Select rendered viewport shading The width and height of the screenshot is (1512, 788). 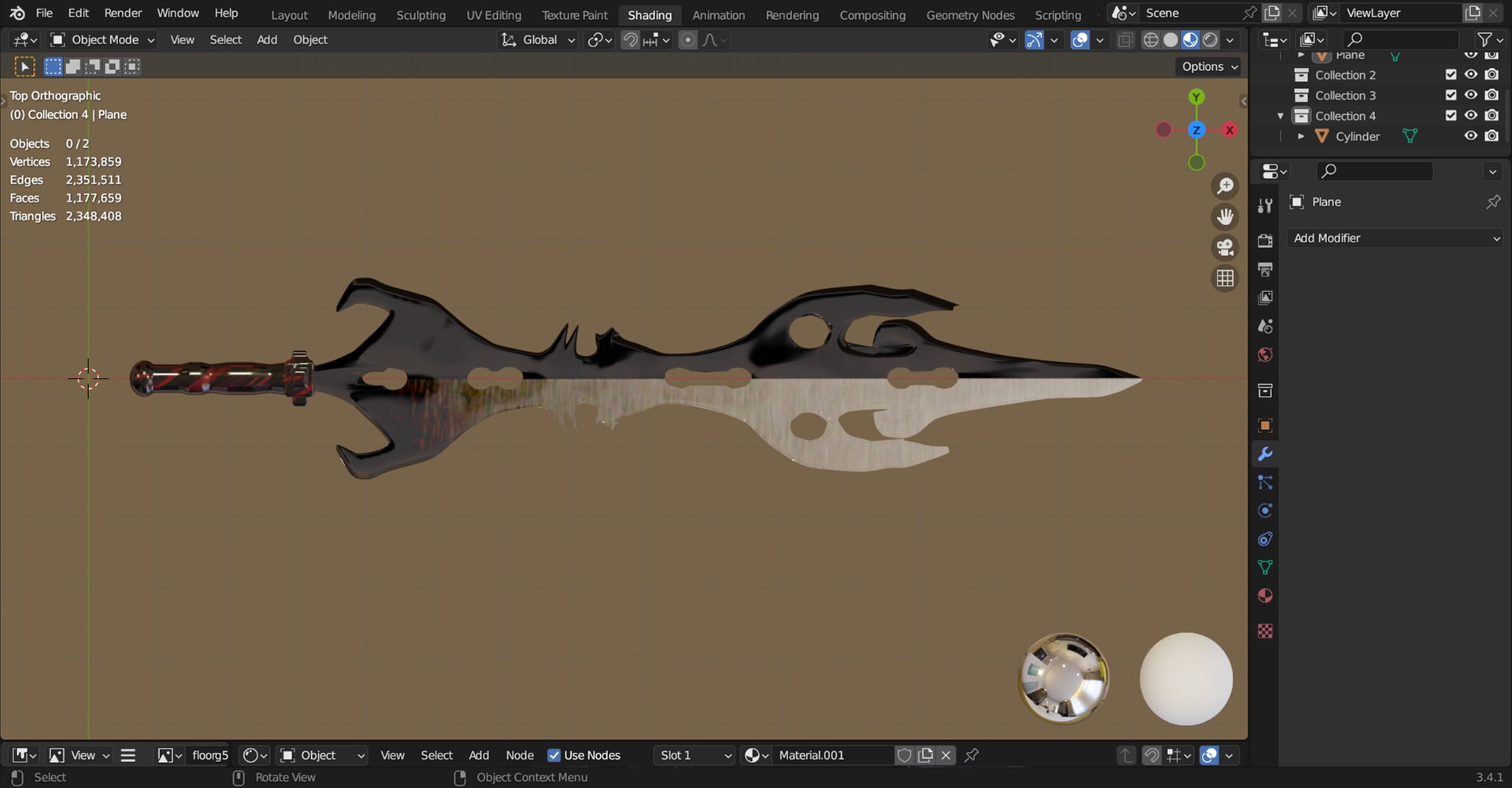click(x=1210, y=39)
